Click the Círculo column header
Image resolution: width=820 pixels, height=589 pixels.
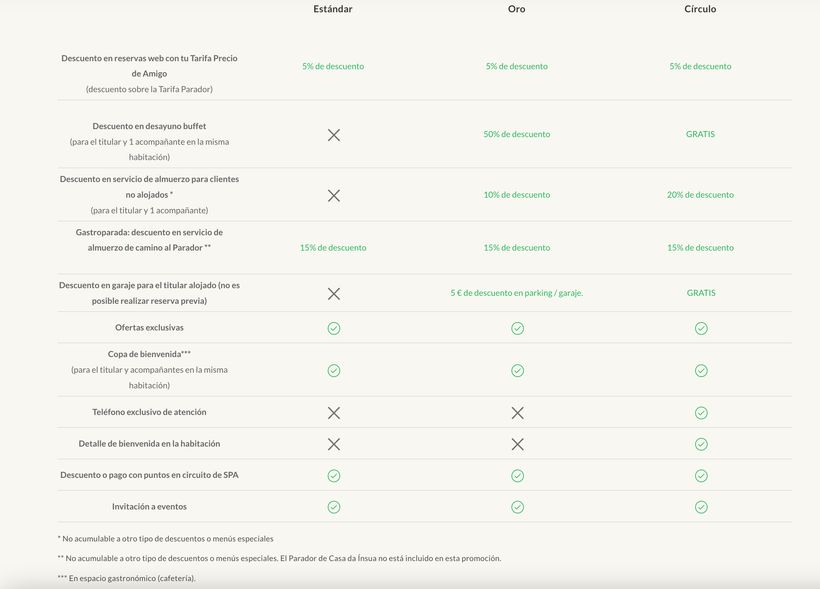tap(700, 9)
